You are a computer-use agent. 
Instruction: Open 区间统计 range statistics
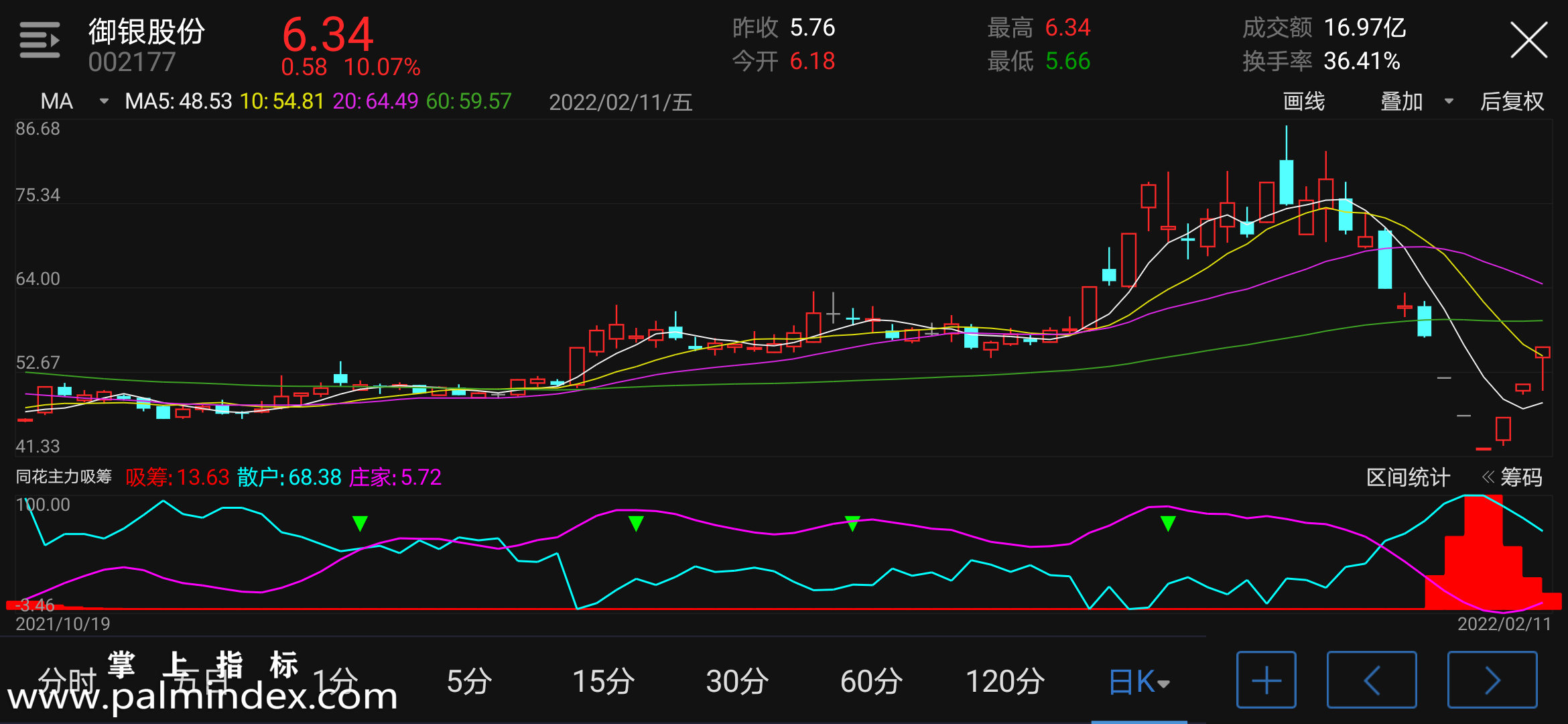pos(1408,477)
